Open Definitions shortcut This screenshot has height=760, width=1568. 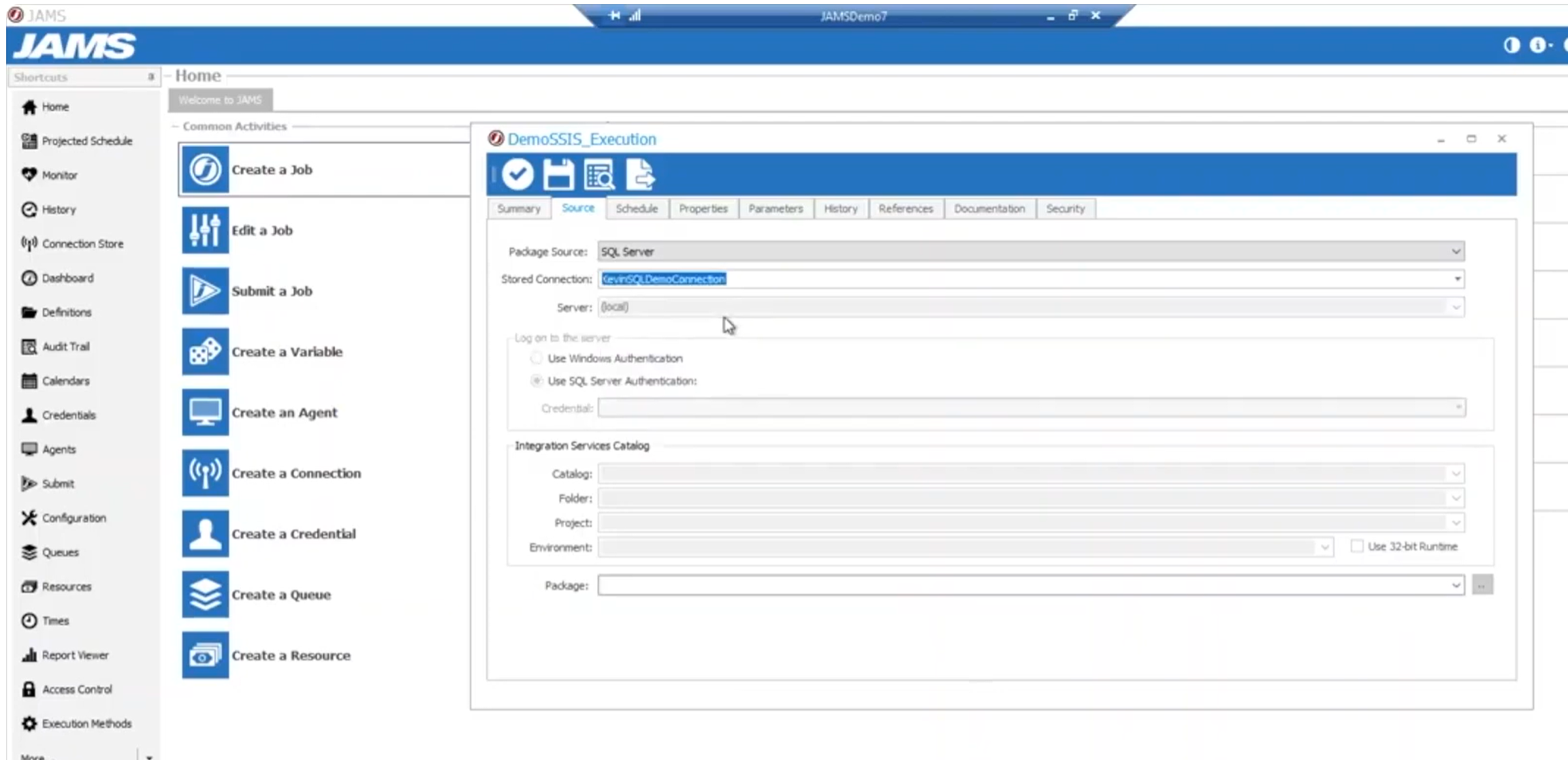tap(56, 312)
